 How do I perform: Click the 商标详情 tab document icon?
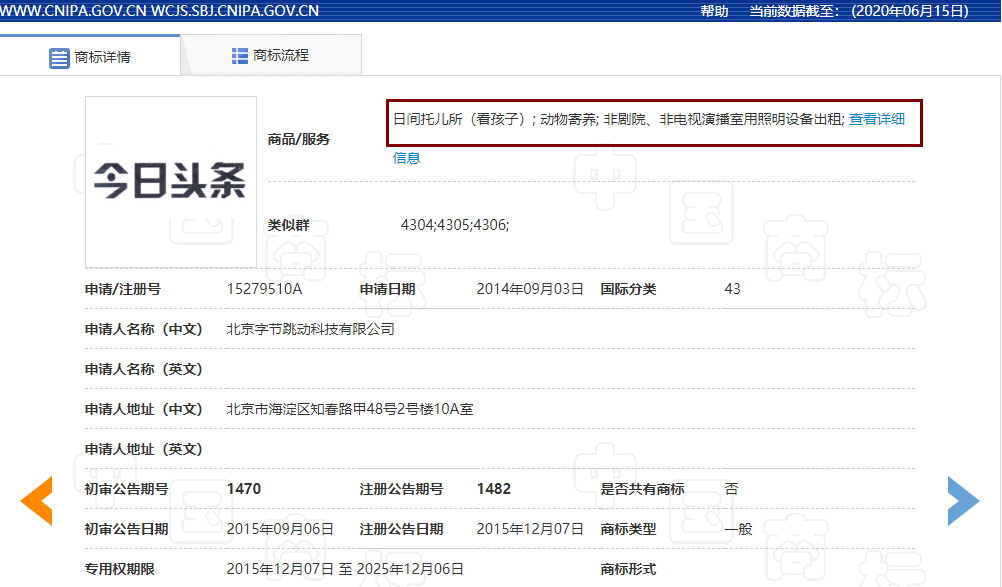point(59,58)
